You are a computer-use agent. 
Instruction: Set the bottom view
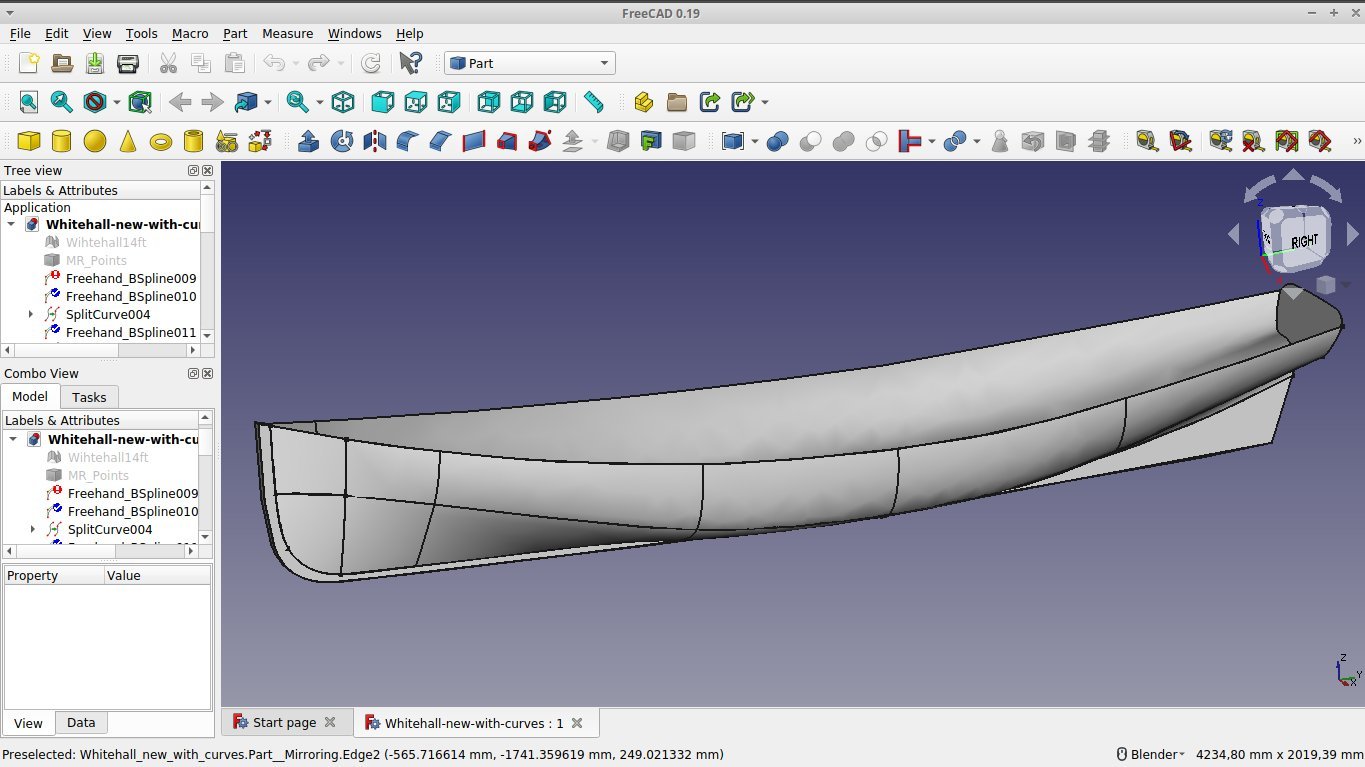click(x=521, y=102)
